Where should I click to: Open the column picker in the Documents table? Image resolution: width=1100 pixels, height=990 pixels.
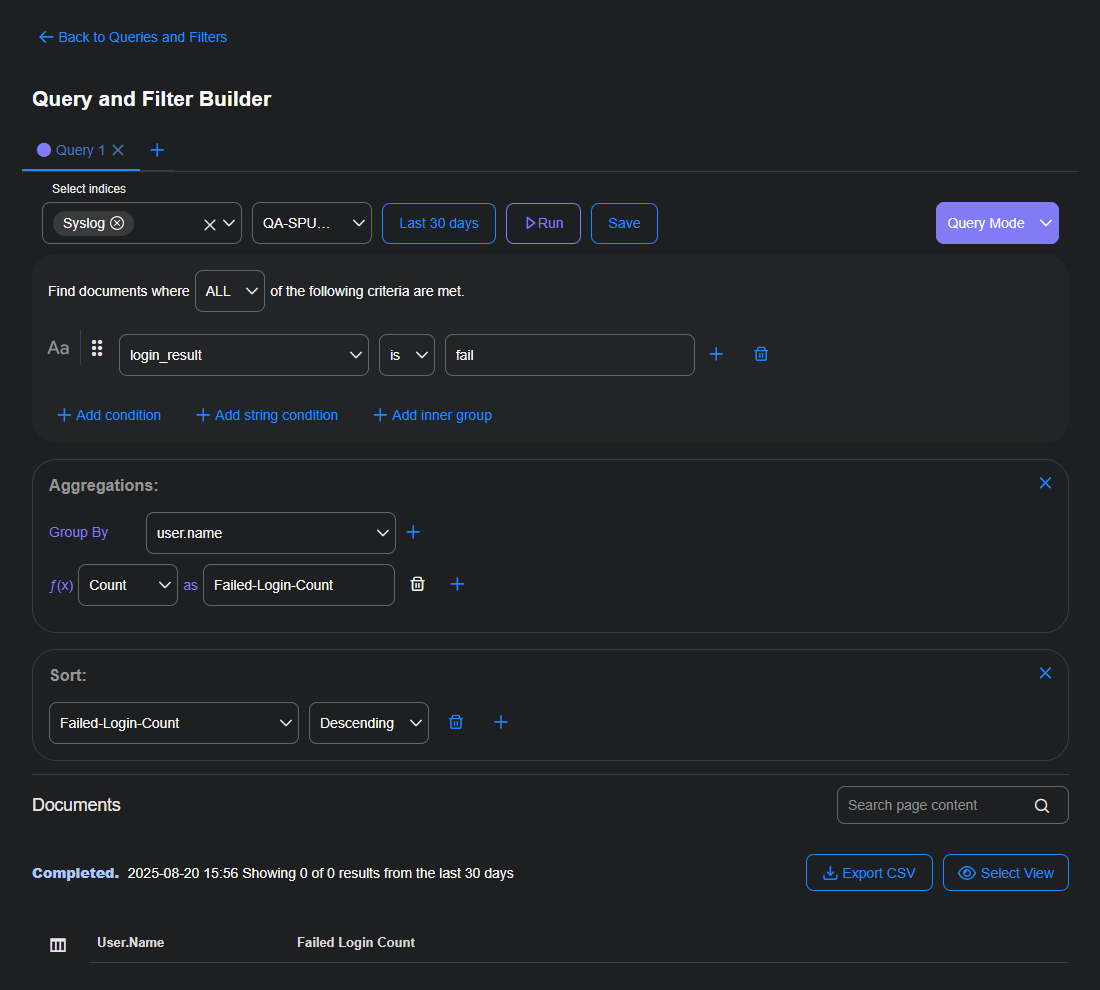coord(58,943)
